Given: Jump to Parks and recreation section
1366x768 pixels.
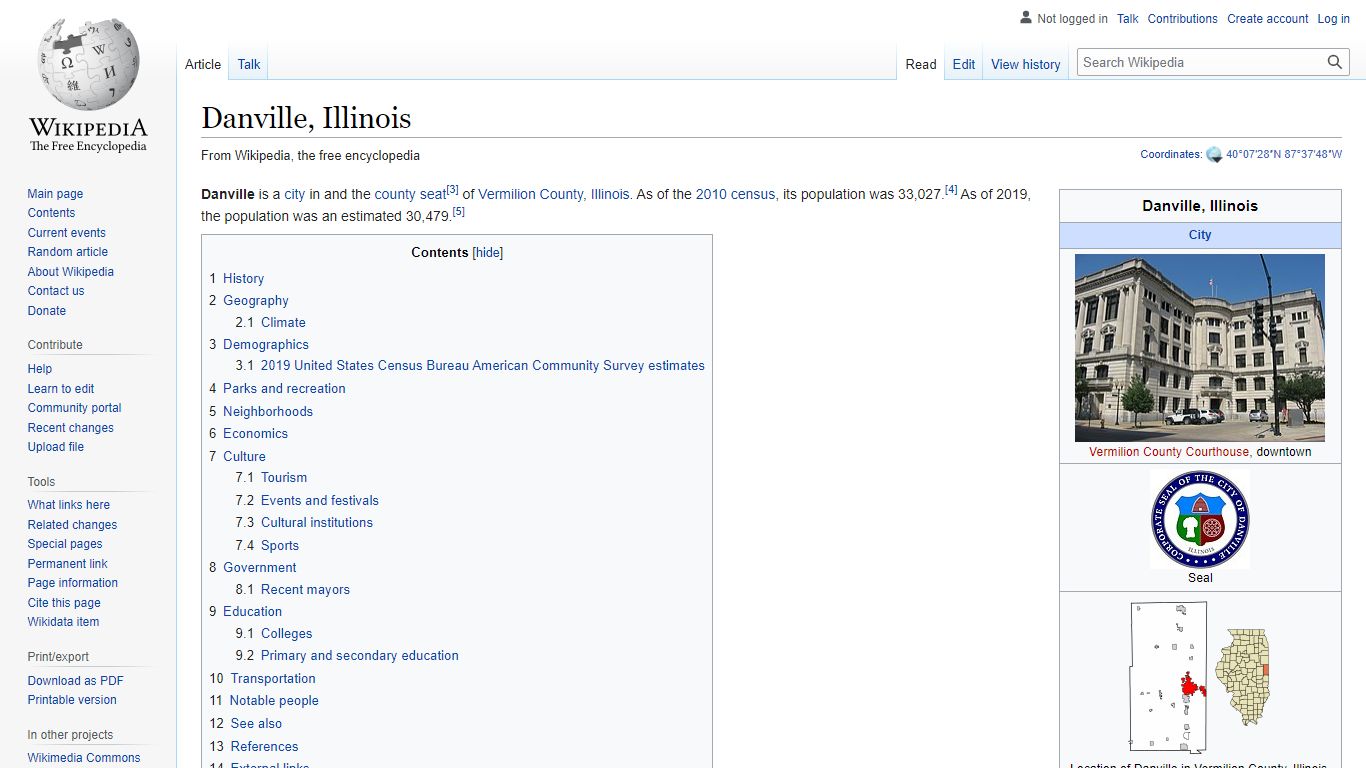Looking at the screenshot, I should click(x=284, y=388).
